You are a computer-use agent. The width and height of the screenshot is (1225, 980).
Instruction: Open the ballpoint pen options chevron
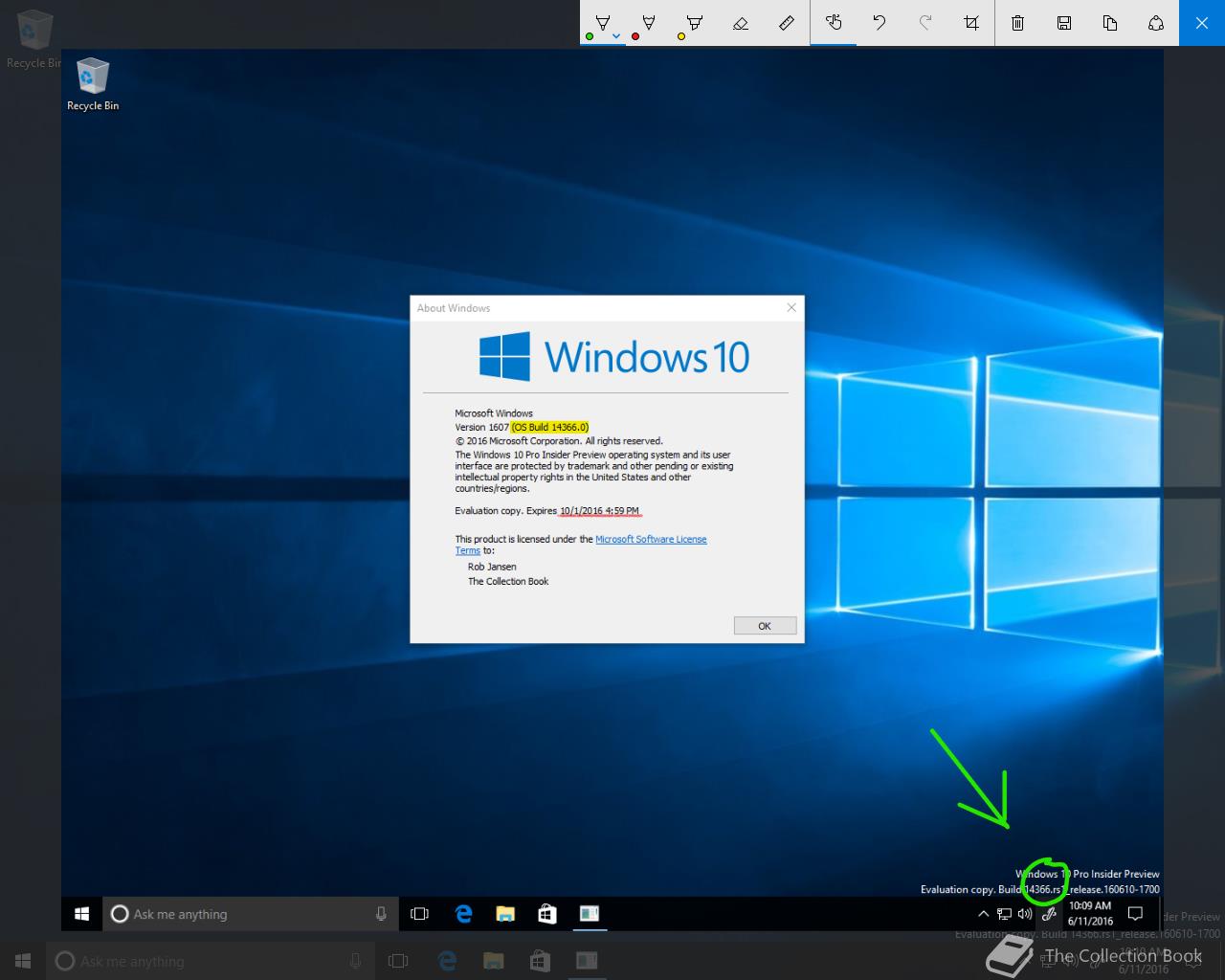click(x=616, y=36)
